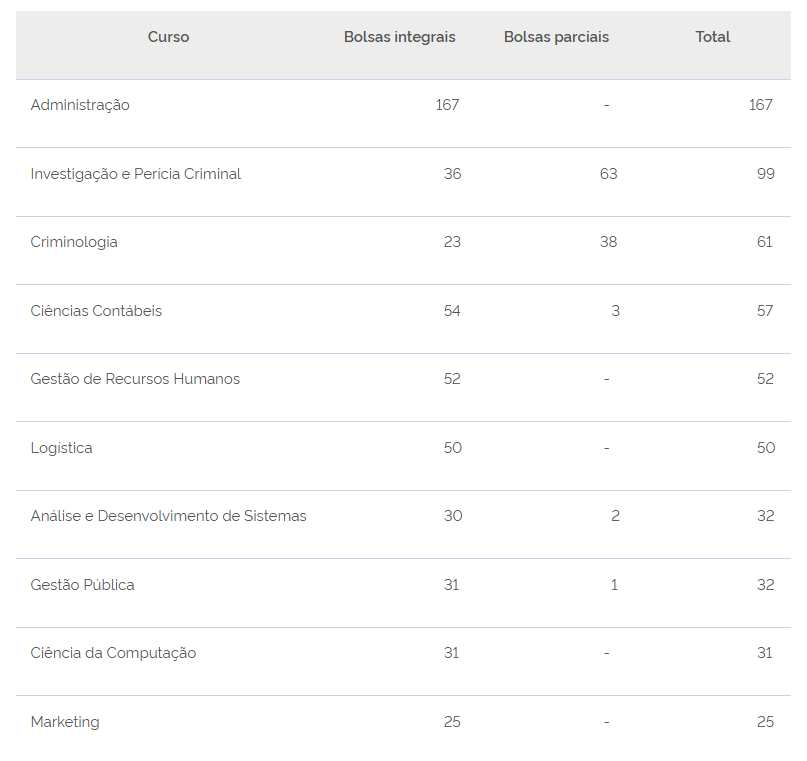807x761 pixels.
Task: Click the Curso column header
Action: (x=168, y=37)
